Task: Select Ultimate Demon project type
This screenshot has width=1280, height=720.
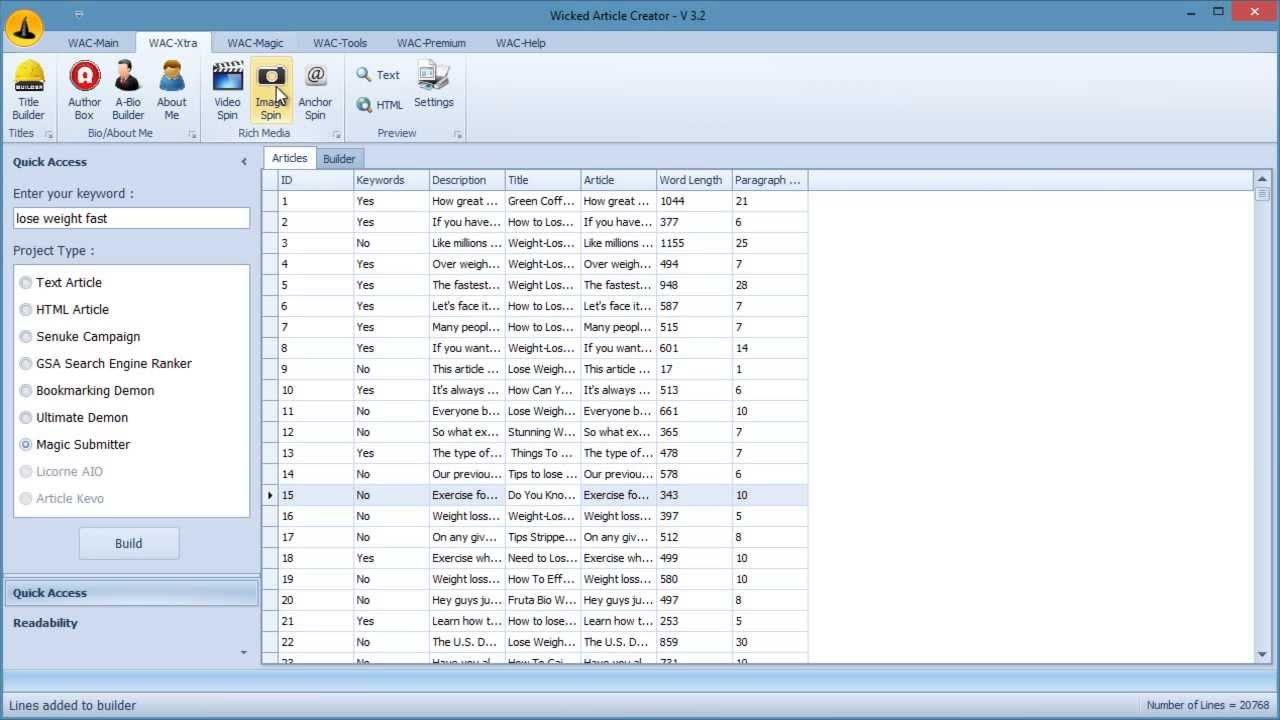Action: pos(74,418)
